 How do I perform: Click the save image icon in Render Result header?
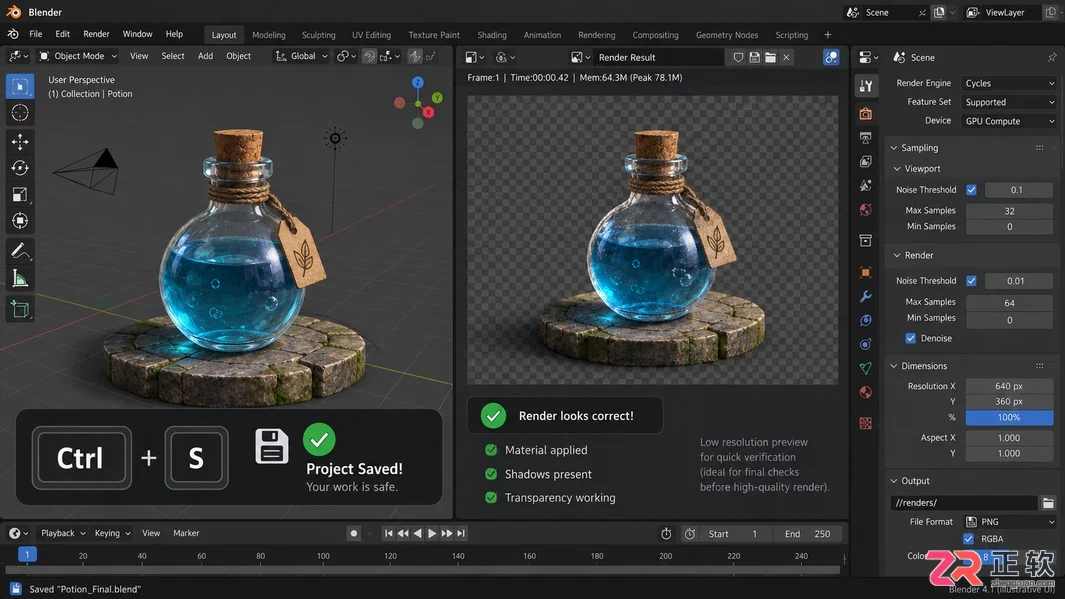pyautogui.click(x=755, y=58)
